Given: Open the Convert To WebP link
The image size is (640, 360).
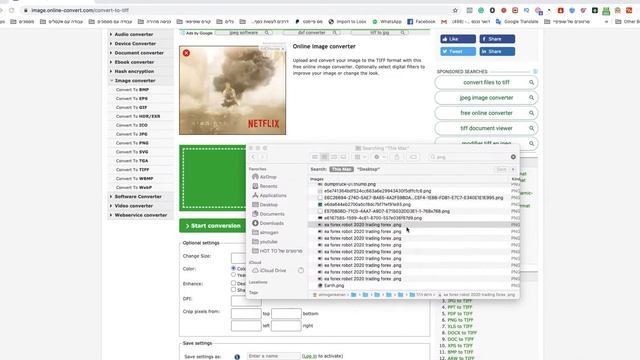Looking at the screenshot, I should click(x=133, y=188).
